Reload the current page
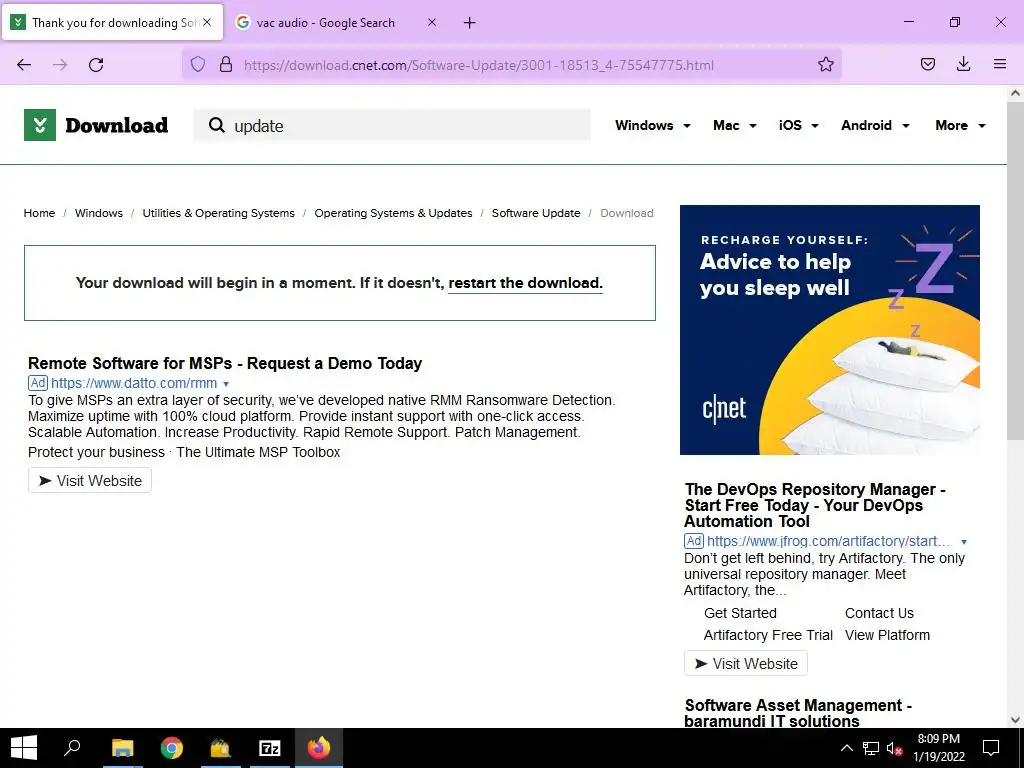Screen dimensions: 1024x768 tap(96, 65)
